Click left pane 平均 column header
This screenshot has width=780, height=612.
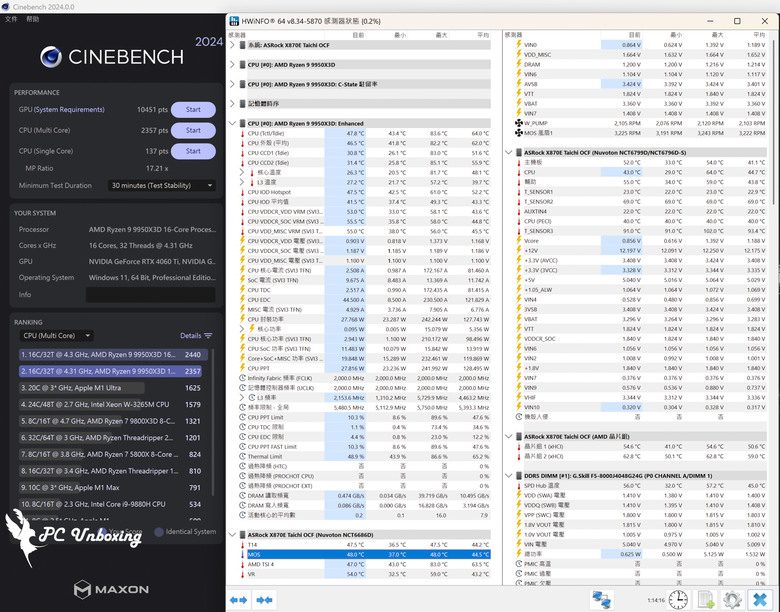(482, 35)
